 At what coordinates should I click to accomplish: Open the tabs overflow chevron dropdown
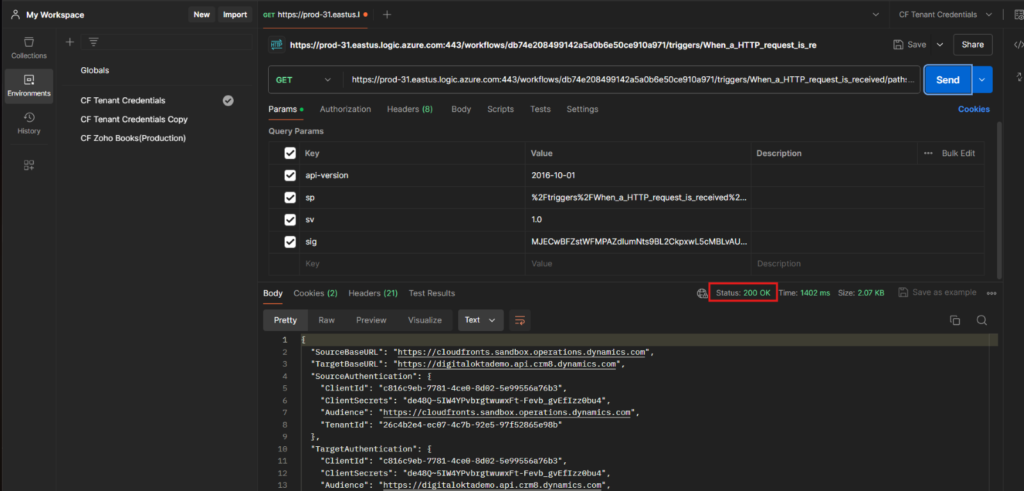click(x=876, y=14)
